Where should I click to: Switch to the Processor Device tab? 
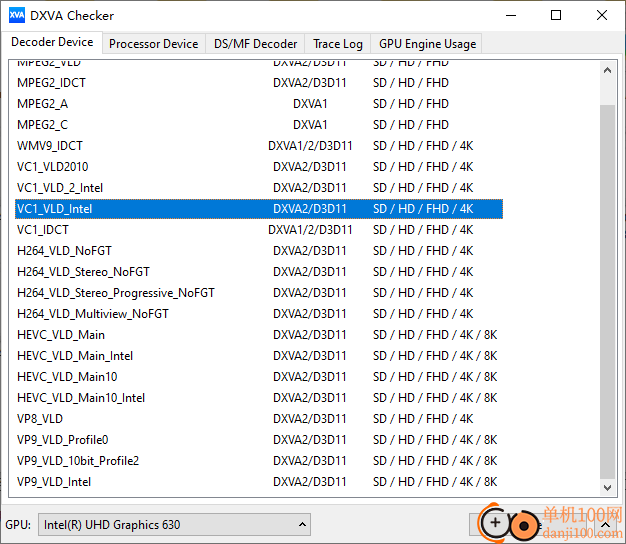coord(153,44)
